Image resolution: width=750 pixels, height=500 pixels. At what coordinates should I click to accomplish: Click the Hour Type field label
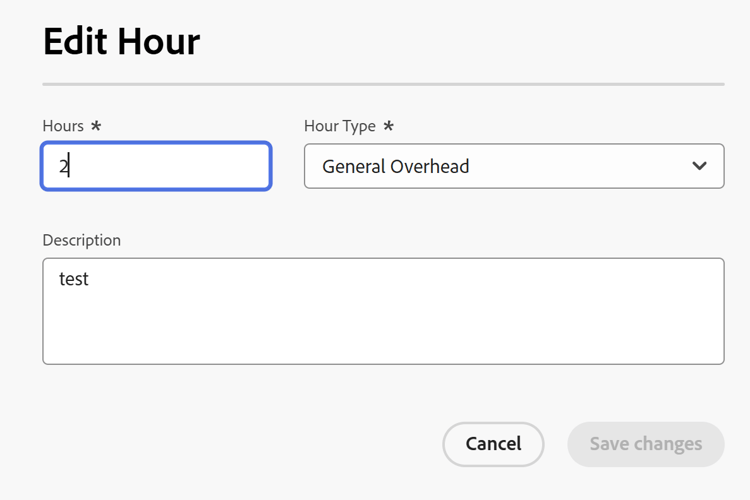(340, 126)
